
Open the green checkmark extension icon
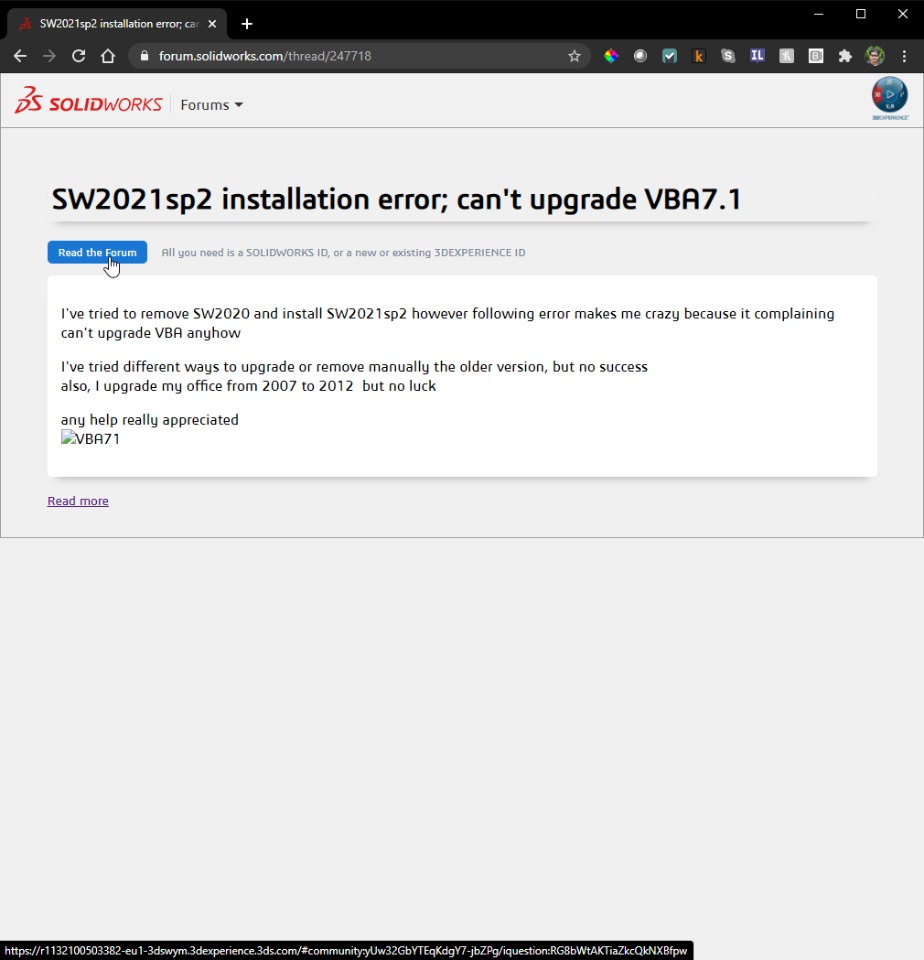point(669,56)
